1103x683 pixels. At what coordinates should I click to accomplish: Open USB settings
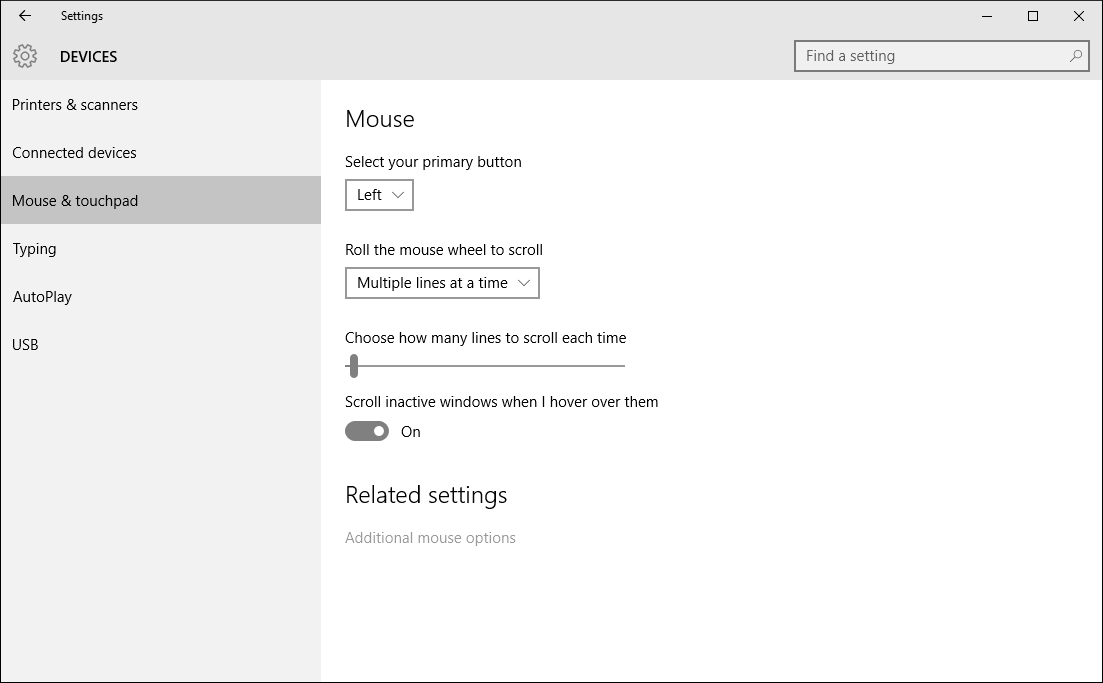point(161,345)
